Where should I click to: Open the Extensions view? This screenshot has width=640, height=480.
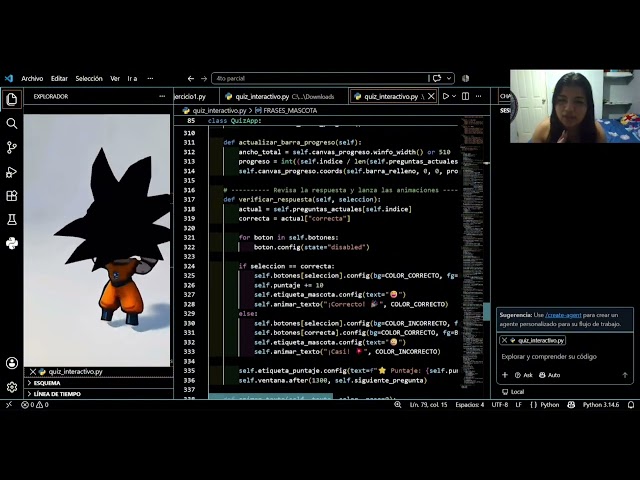click(x=12, y=196)
